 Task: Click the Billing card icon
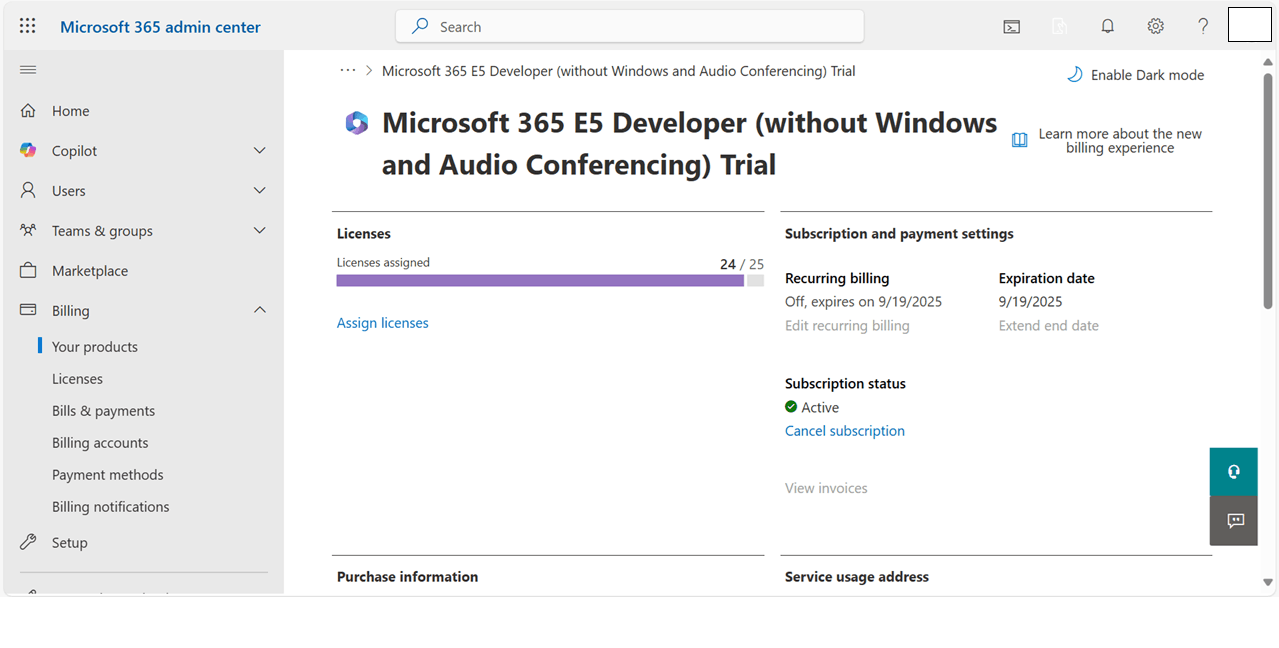28,311
